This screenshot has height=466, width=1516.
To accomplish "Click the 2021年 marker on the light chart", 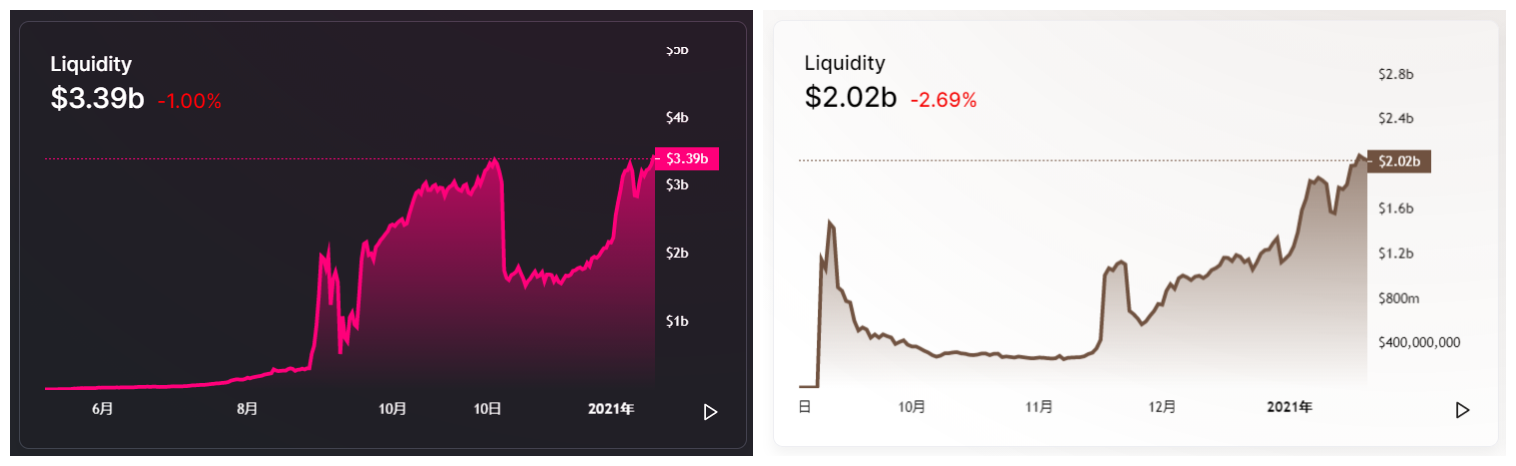I will 1289,407.
